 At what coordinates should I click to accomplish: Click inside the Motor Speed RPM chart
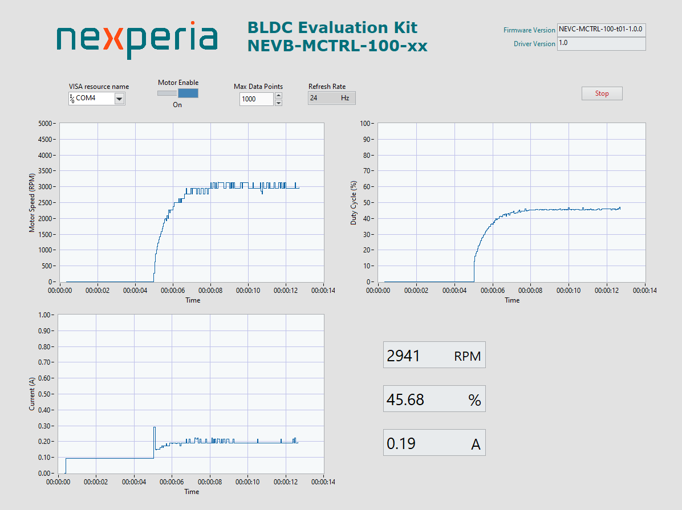point(192,202)
